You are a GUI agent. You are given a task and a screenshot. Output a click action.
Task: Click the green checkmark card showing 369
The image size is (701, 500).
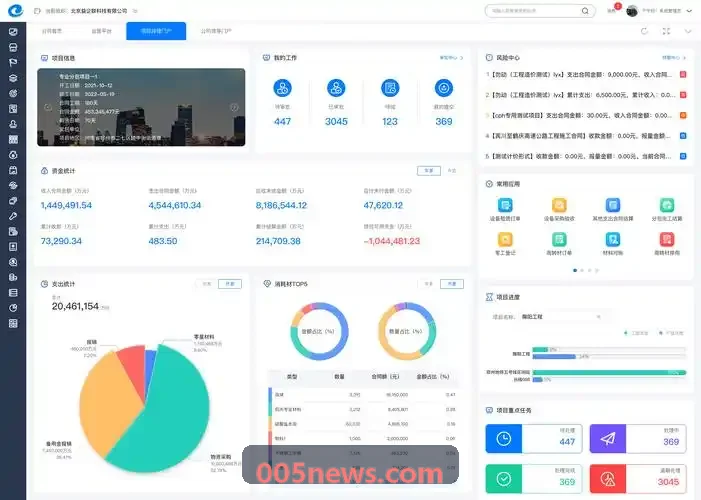[534, 479]
